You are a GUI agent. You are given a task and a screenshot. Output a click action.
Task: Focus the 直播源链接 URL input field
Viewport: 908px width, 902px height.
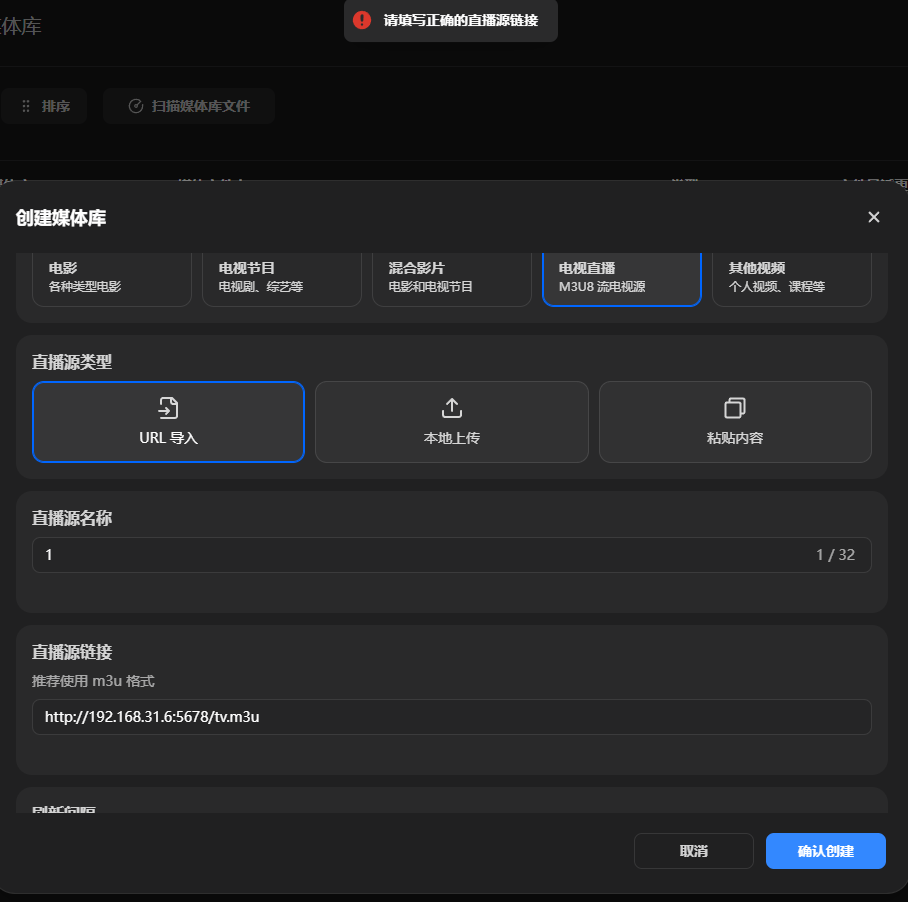click(452, 717)
